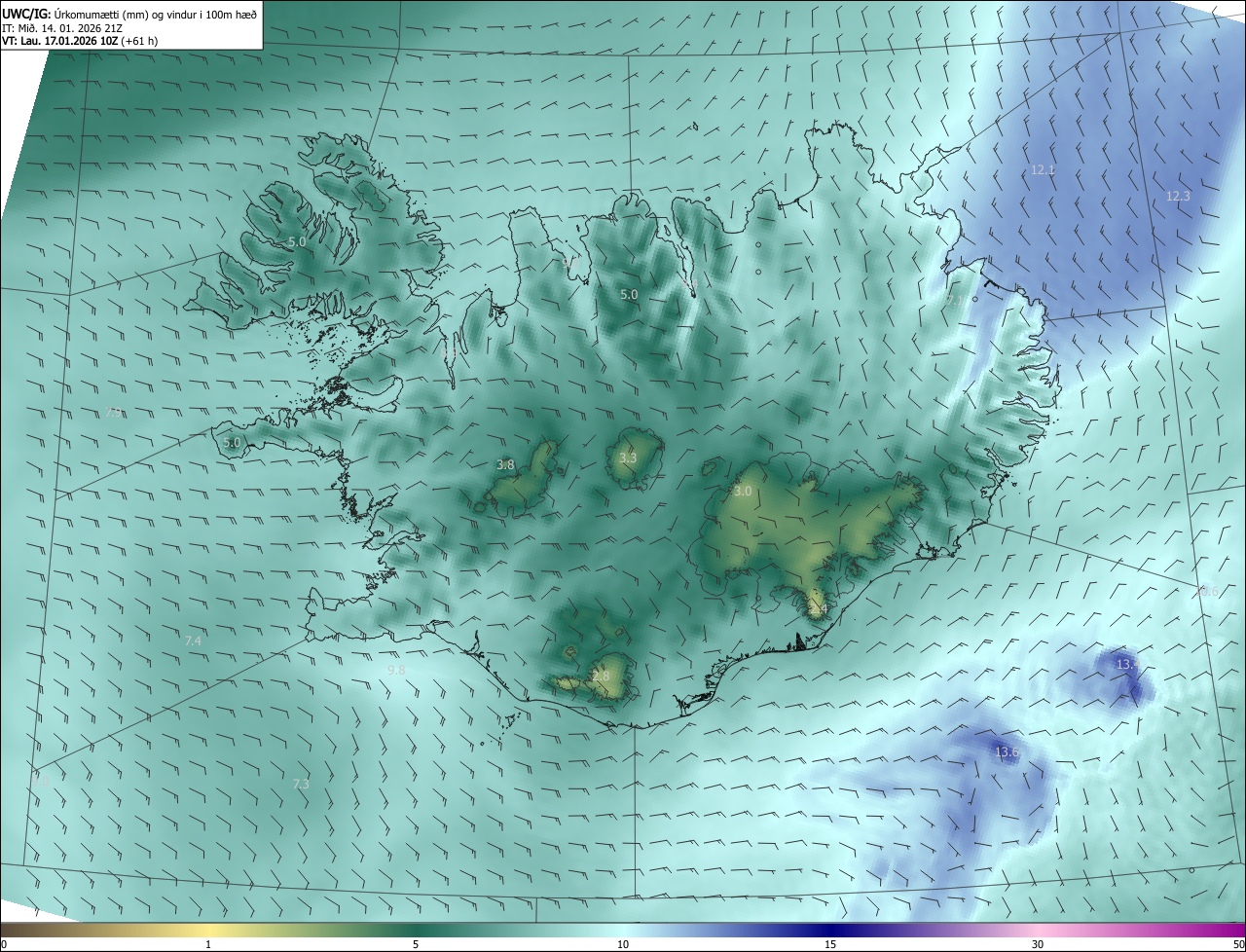The height and width of the screenshot is (952, 1246).
Task: Click the 30 tick on the colour scale
Action: click(x=1038, y=944)
